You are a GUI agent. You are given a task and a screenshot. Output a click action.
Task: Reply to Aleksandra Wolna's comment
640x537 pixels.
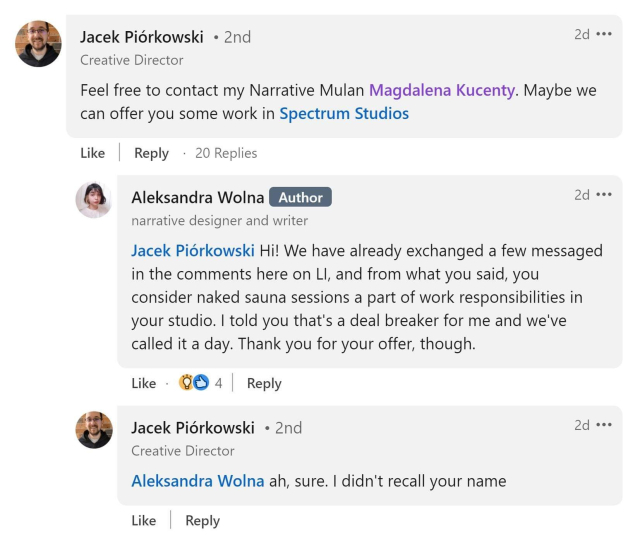(x=264, y=383)
